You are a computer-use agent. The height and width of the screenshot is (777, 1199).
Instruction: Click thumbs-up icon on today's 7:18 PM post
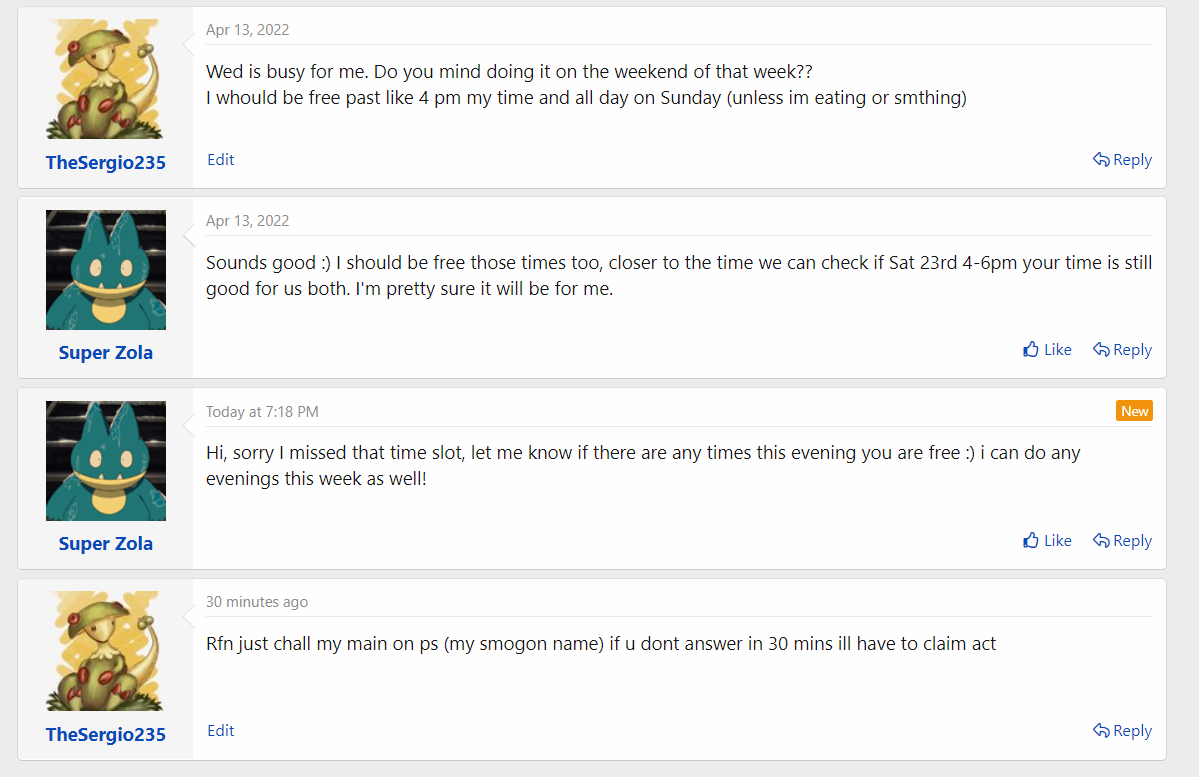[1031, 541]
